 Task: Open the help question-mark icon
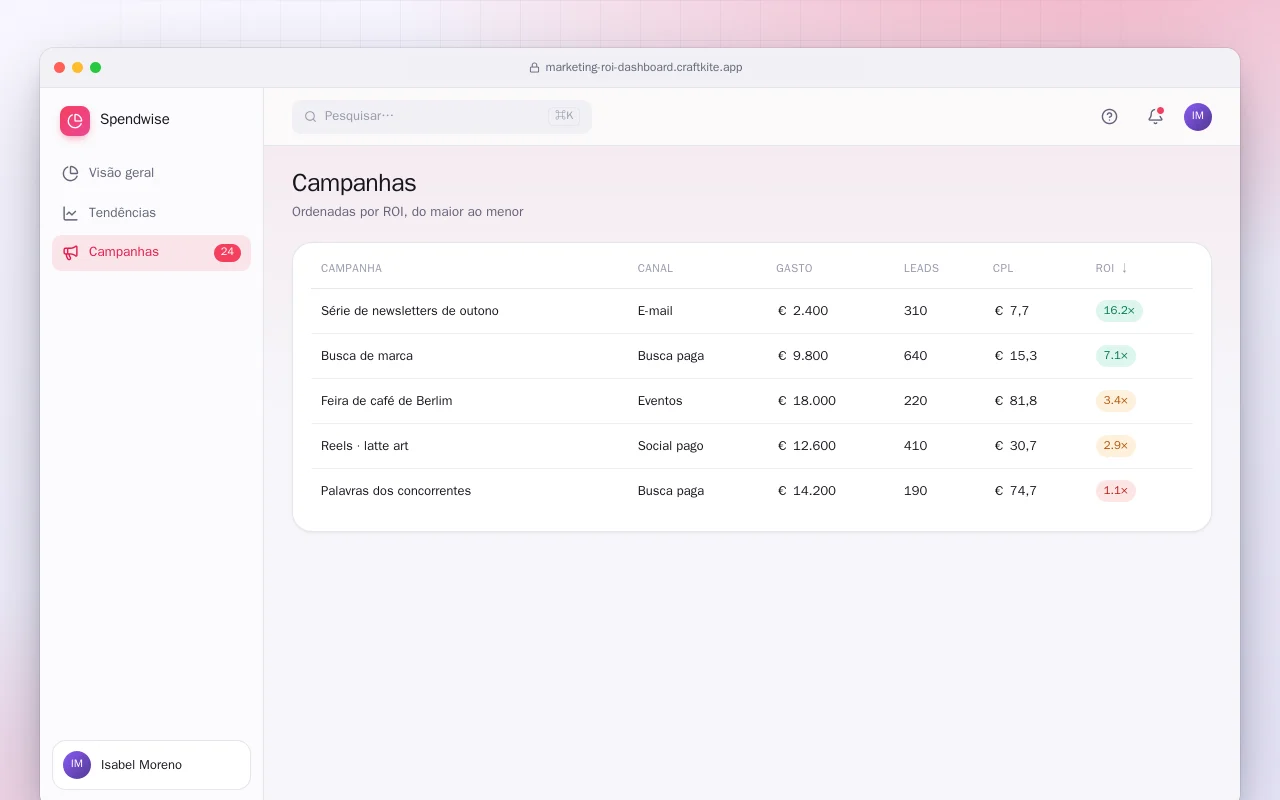[x=1109, y=117]
